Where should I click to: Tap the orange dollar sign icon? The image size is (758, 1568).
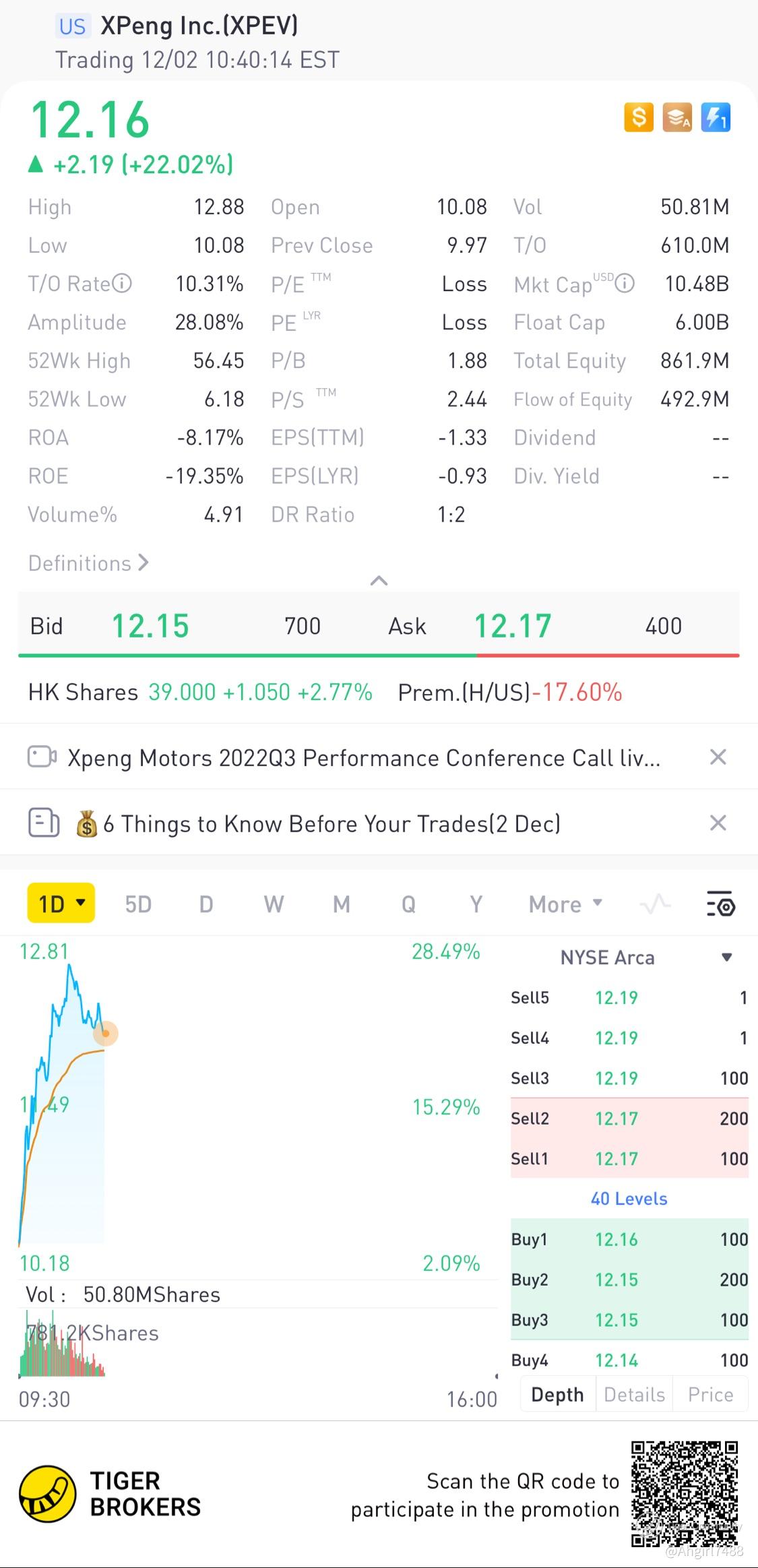pos(639,117)
